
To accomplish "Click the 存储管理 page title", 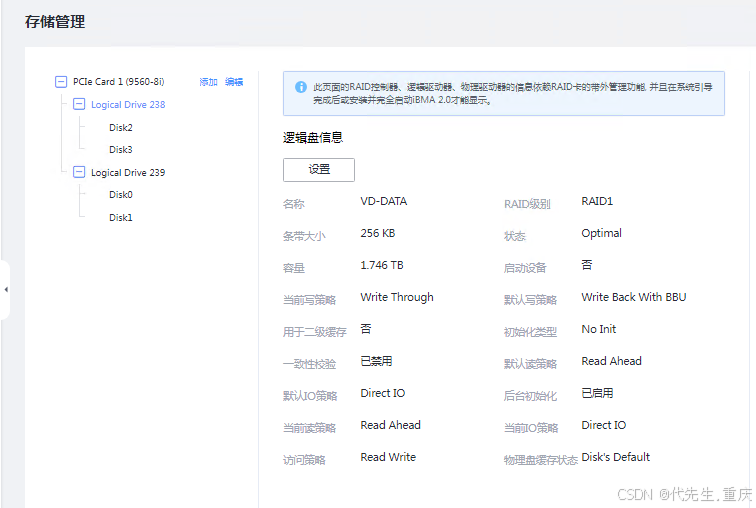I will click(x=55, y=21).
